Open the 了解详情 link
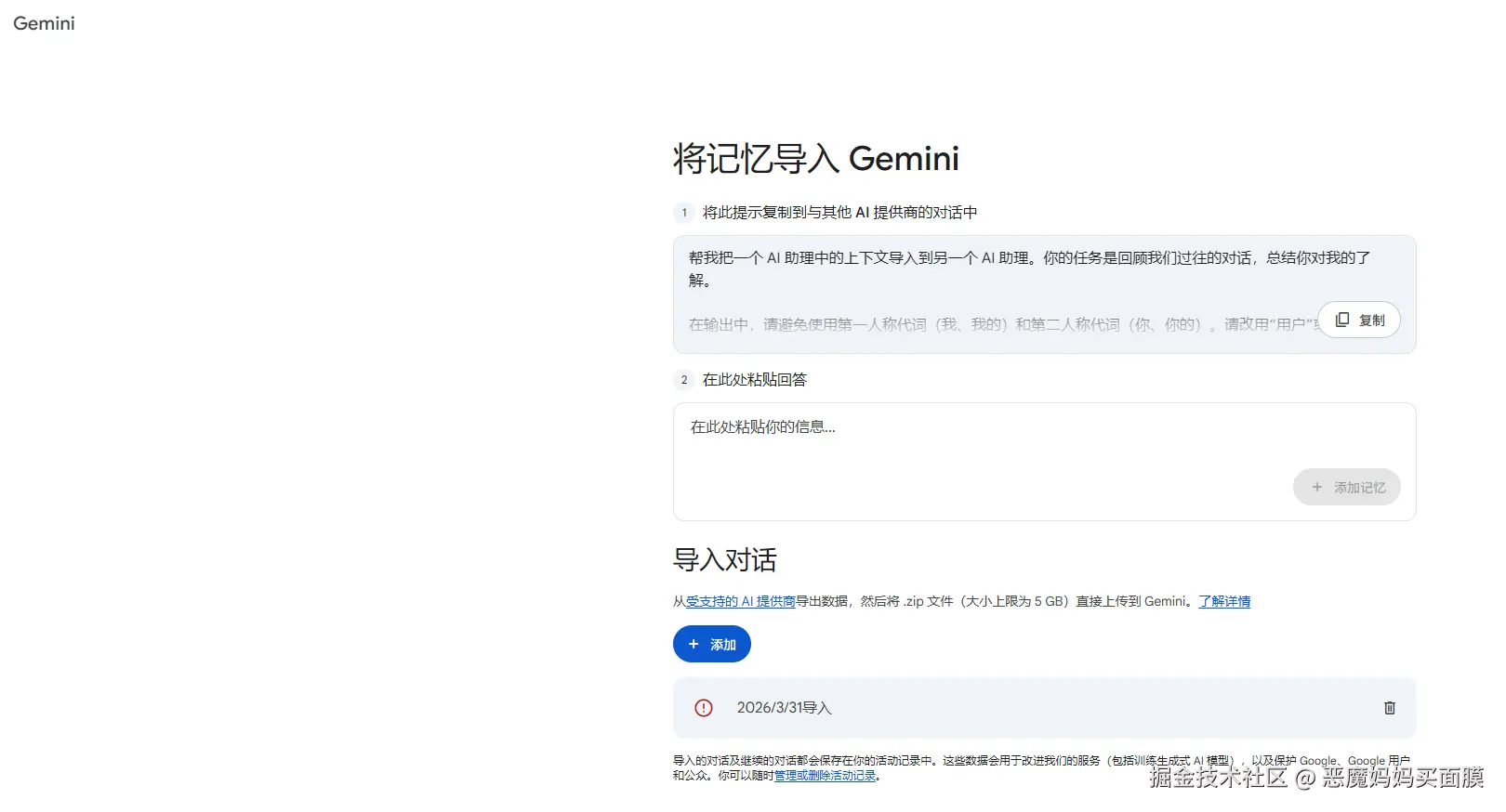This screenshot has width=1506, height=812. pyautogui.click(x=1224, y=601)
